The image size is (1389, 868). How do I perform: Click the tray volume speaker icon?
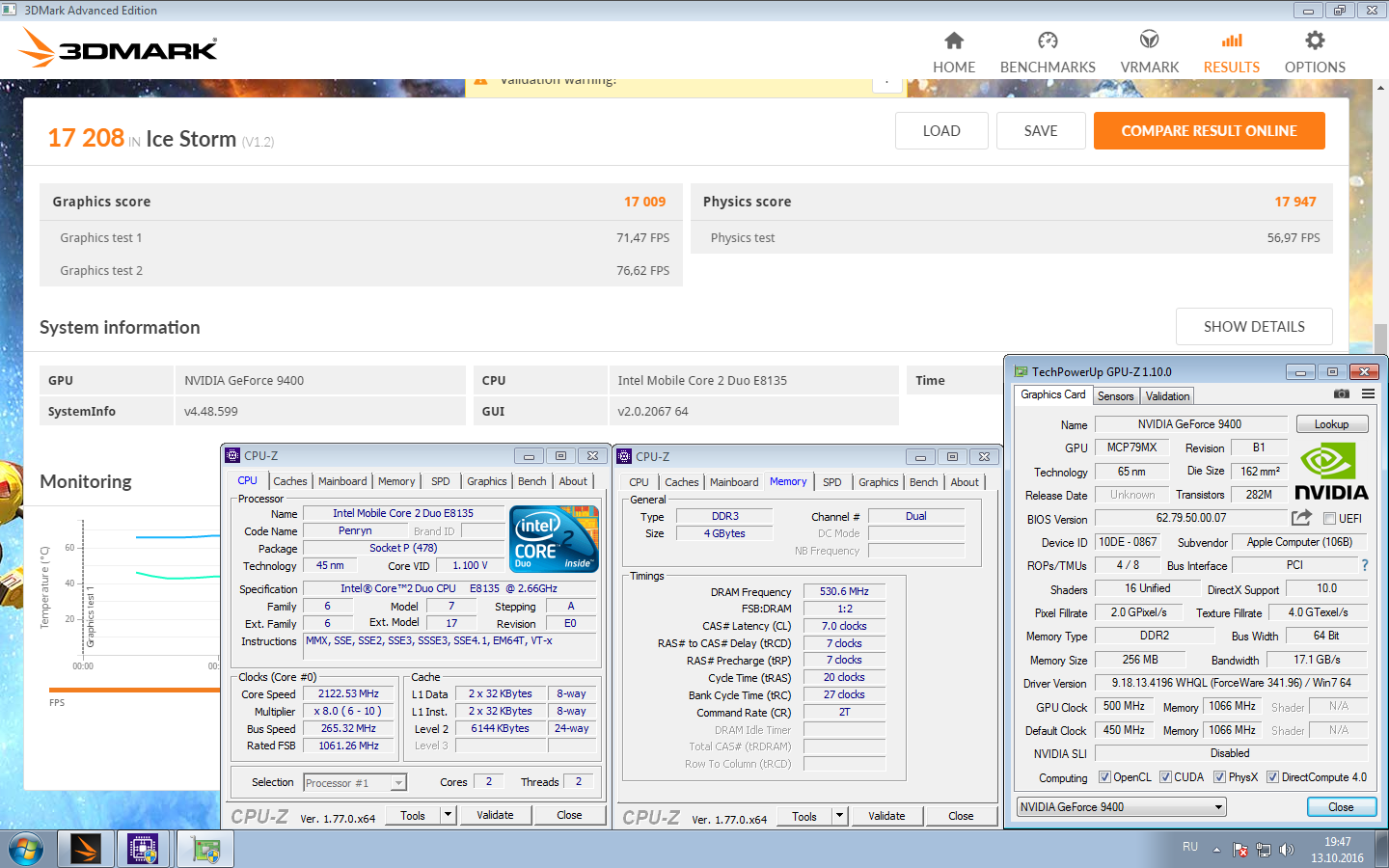(x=1286, y=850)
